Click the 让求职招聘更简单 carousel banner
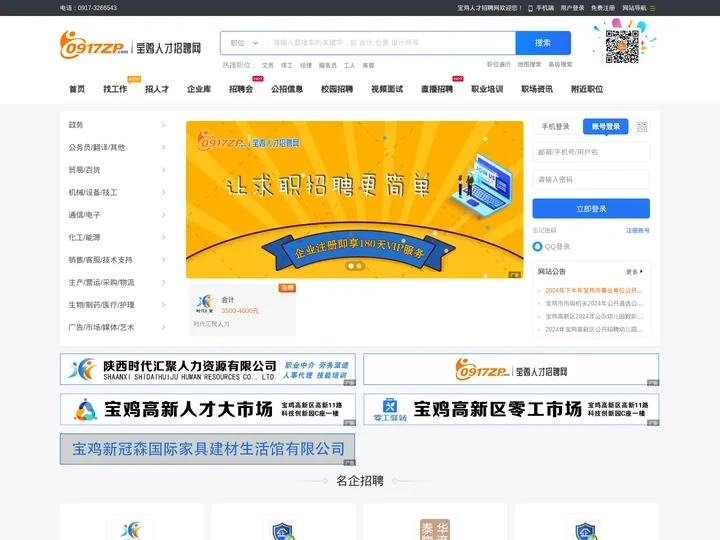Viewport: 720px width, 540px height. point(354,200)
